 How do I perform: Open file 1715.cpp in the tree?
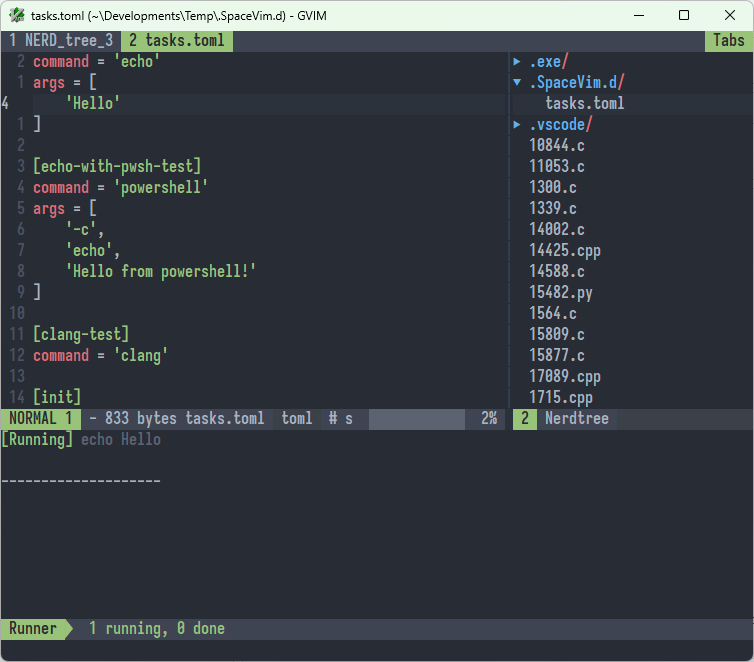pos(561,398)
